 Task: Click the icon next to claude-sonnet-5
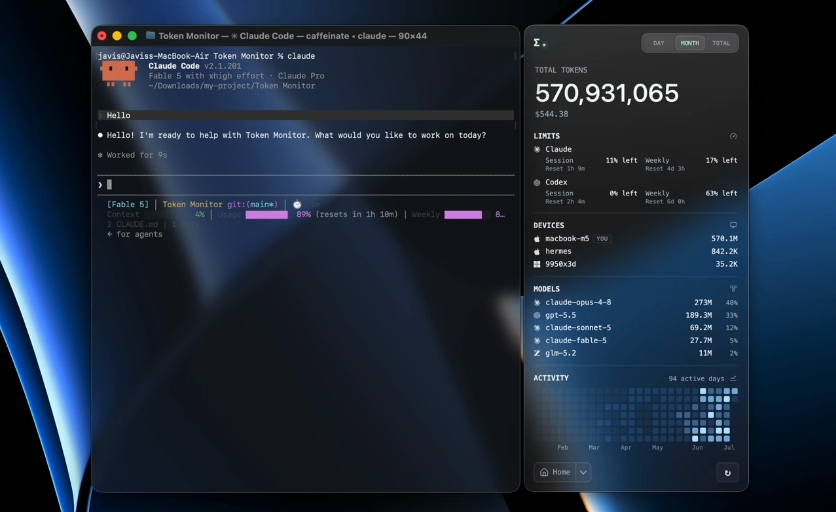pos(537,328)
